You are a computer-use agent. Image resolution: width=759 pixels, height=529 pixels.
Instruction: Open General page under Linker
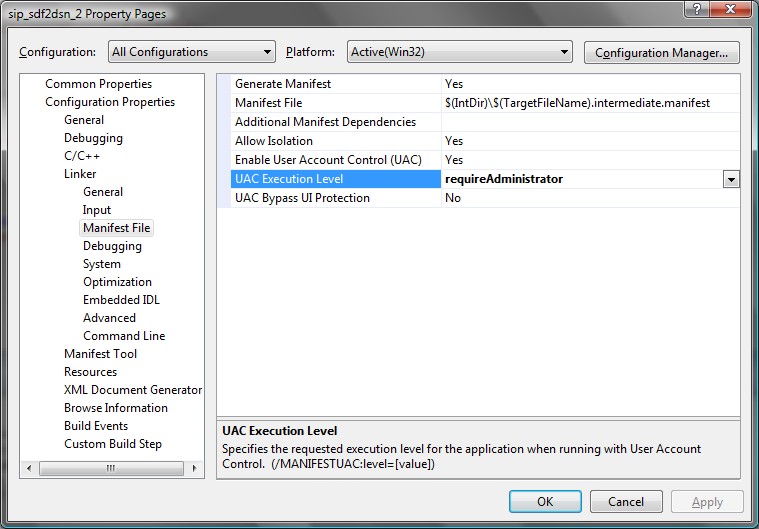(x=103, y=192)
